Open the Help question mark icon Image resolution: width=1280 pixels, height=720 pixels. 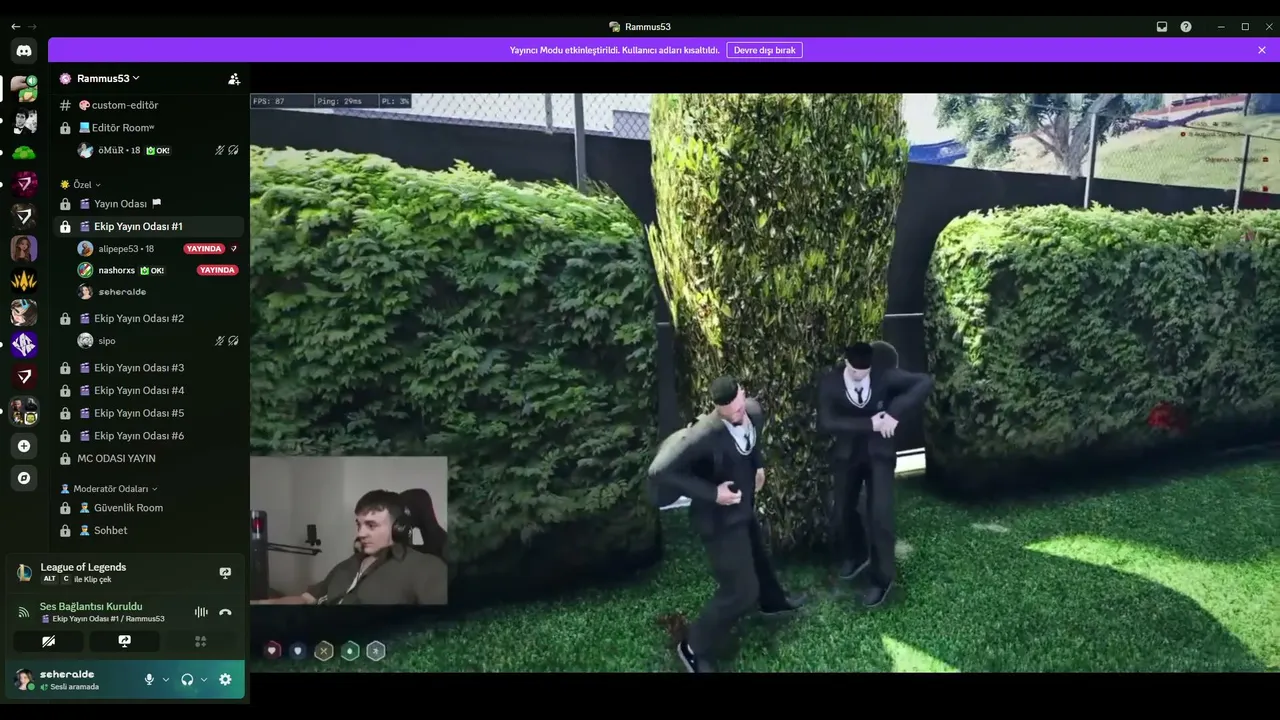click(x=1186, y=27)
